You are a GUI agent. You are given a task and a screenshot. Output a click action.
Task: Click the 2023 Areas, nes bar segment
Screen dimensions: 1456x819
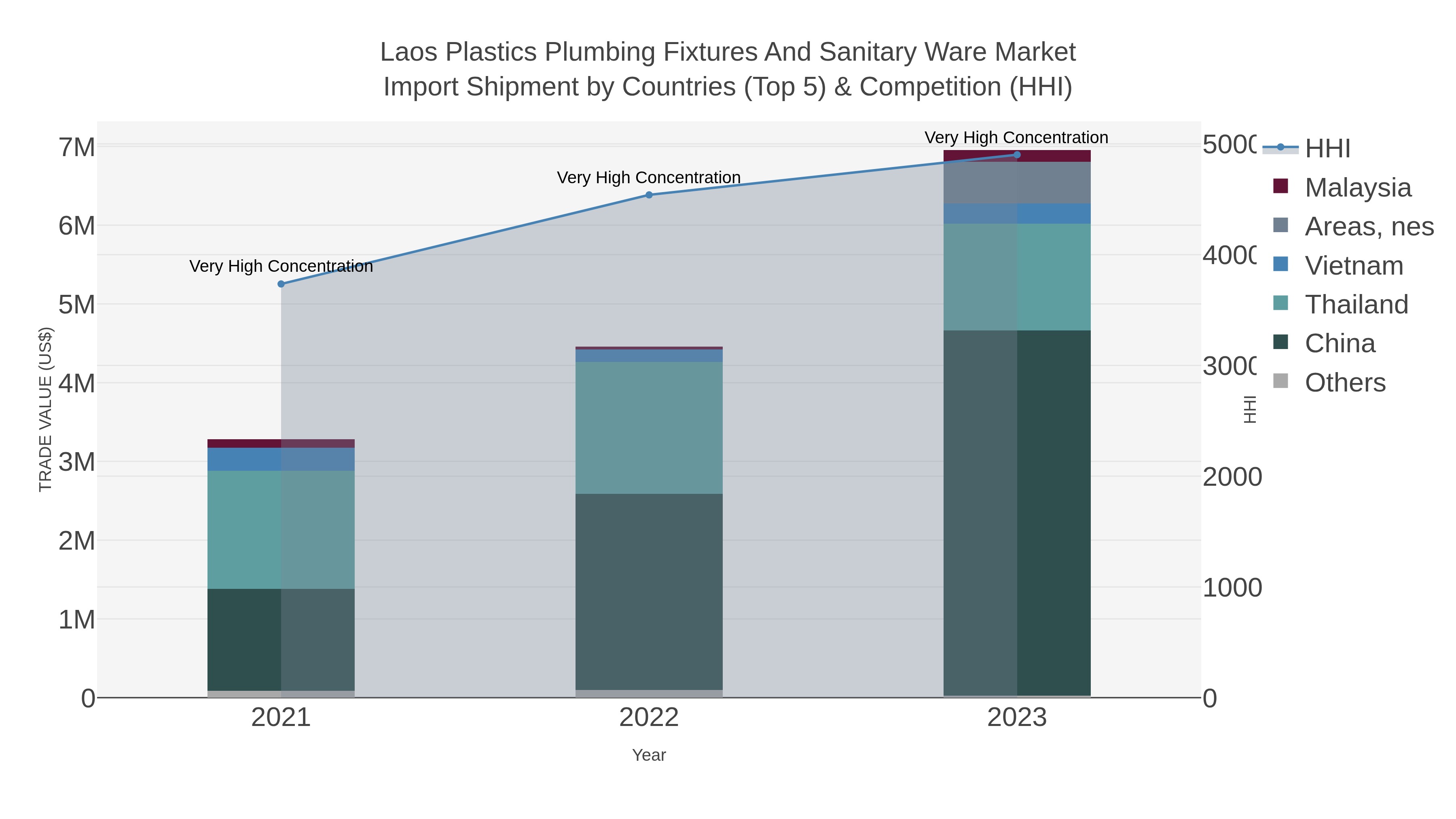point(1017,182)
